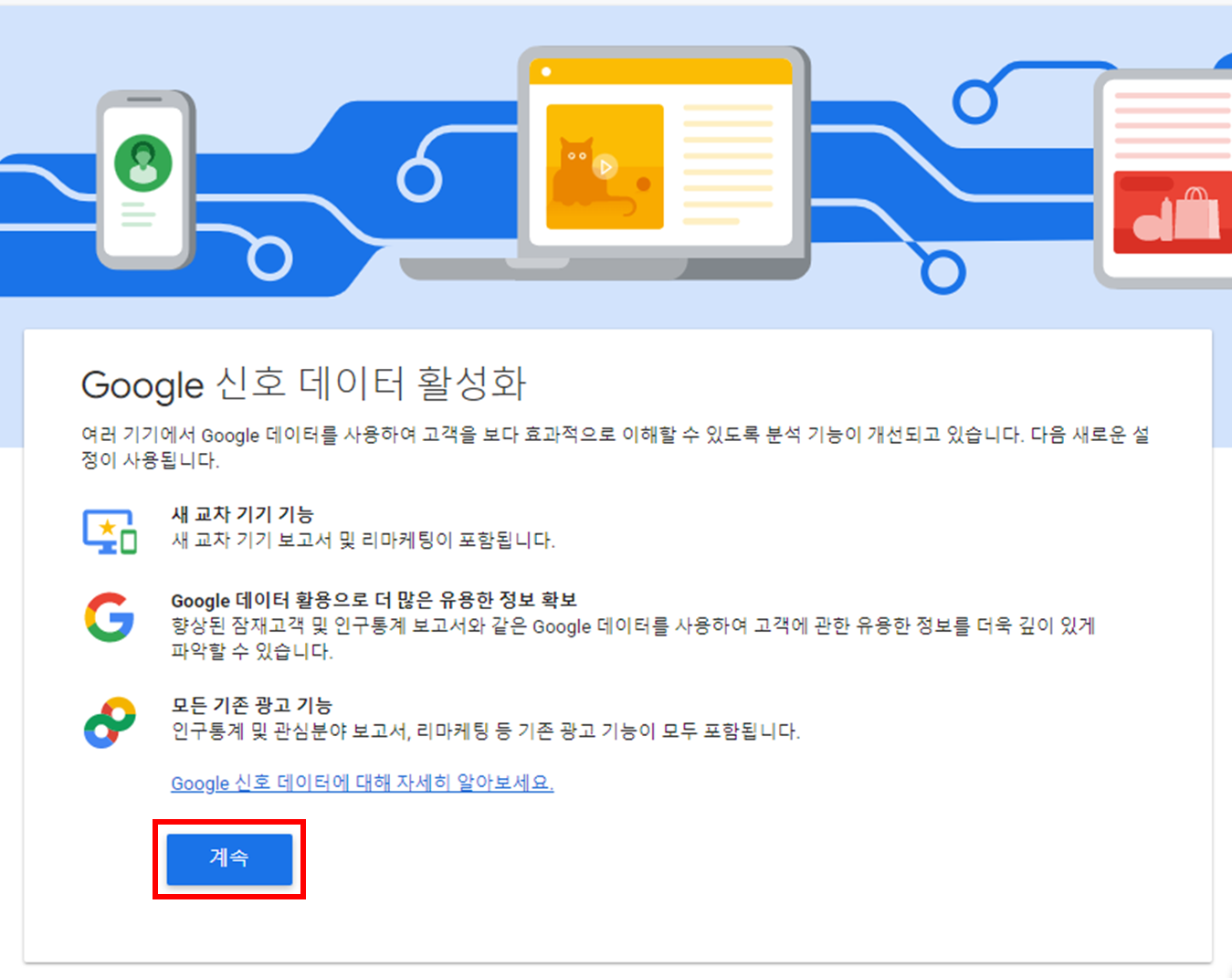Image resolution: width=1232 pixels, height=978 pixels.
Task: Click the cross-device monitor and phone icon
Action: (110, 531)
